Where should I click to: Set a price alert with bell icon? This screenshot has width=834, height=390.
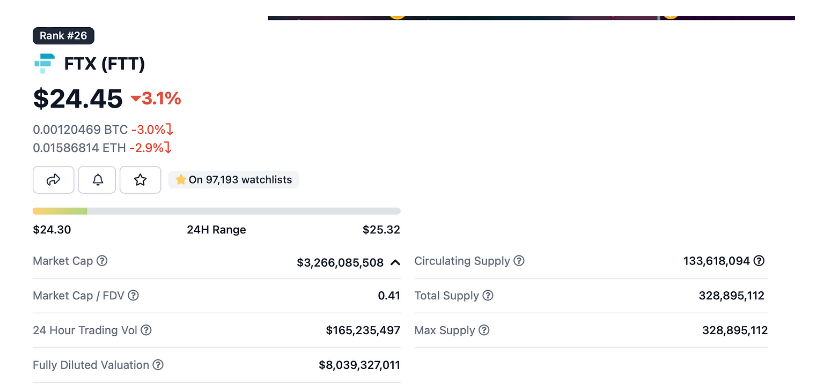click(x=97, y=180)
